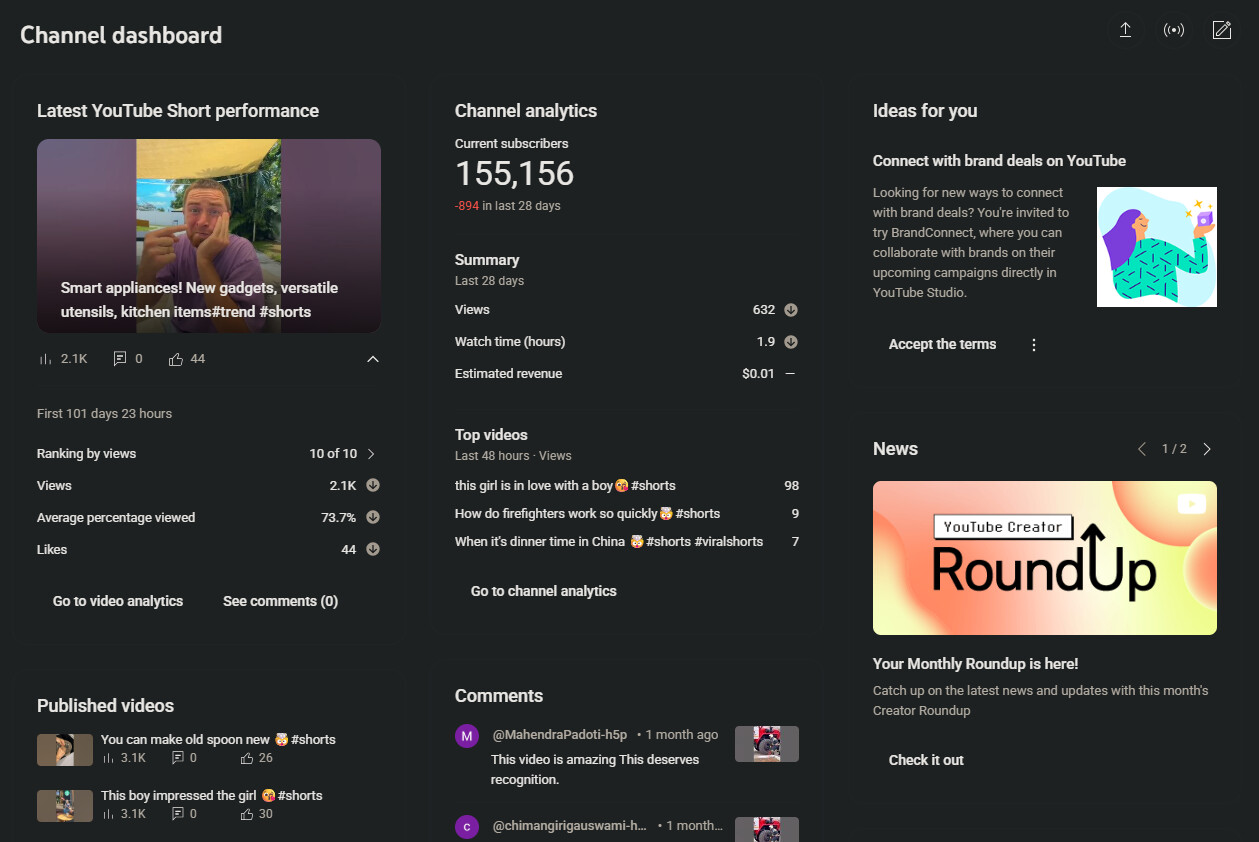1259x842 pixels.
Task: Click the Go live broadcast icon
Action: (1174, 30)
